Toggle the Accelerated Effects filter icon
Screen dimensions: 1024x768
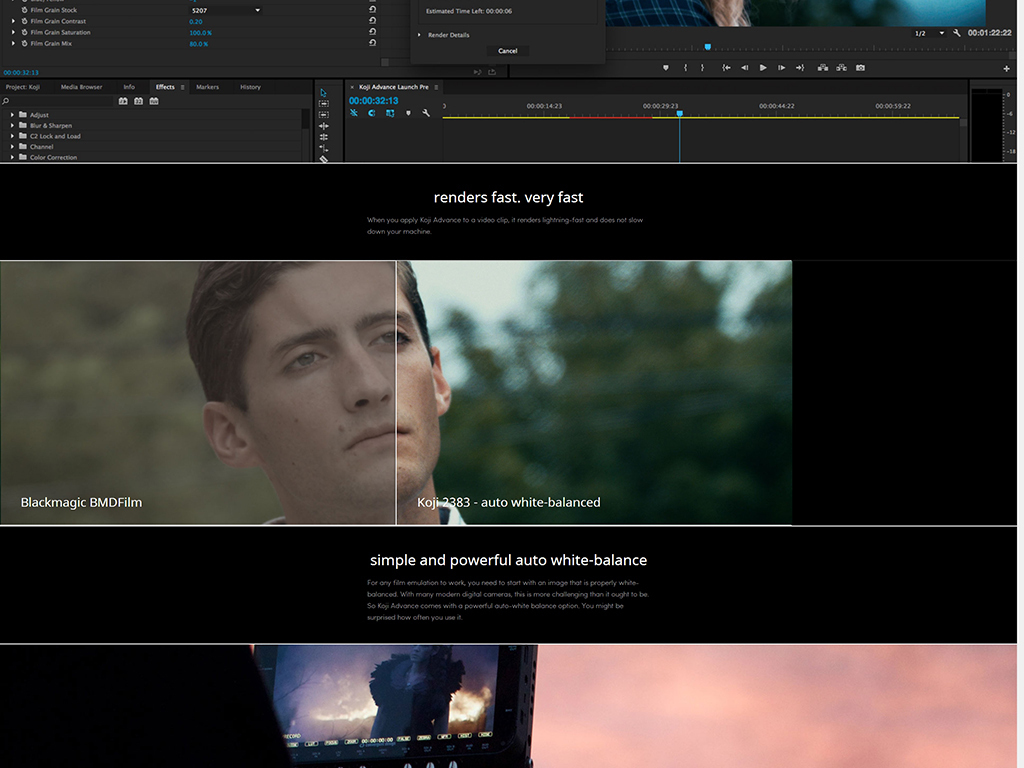coord(123,101)
